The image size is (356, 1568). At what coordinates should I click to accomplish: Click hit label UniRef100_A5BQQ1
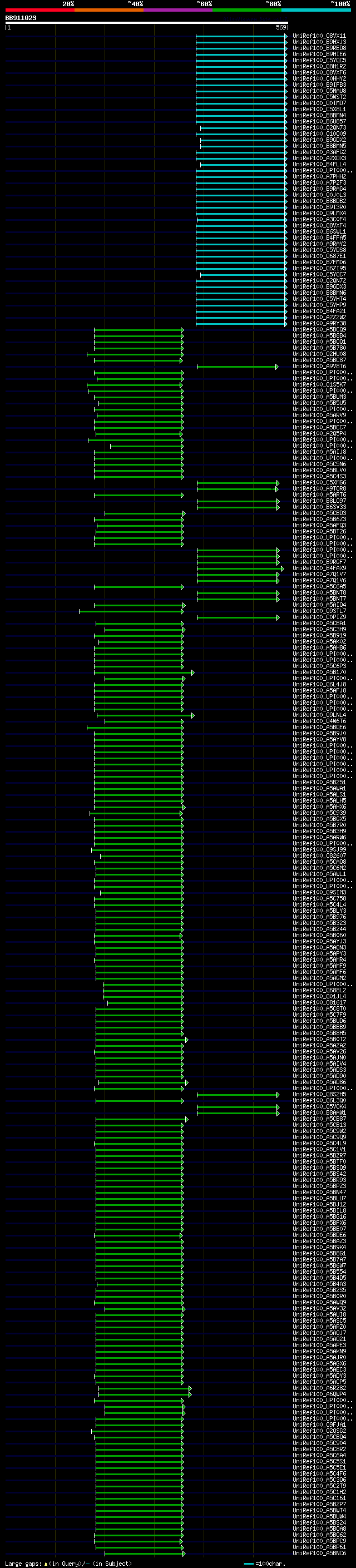coord(319,342)
